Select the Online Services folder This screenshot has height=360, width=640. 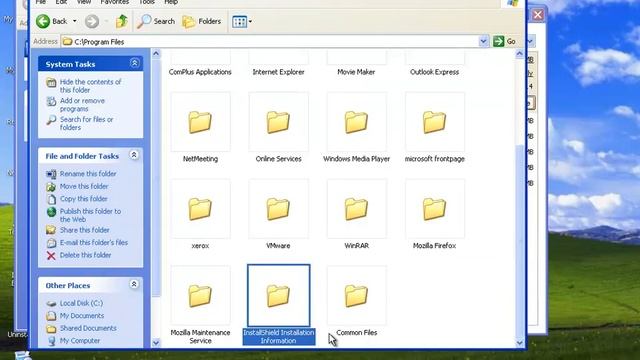278,128
